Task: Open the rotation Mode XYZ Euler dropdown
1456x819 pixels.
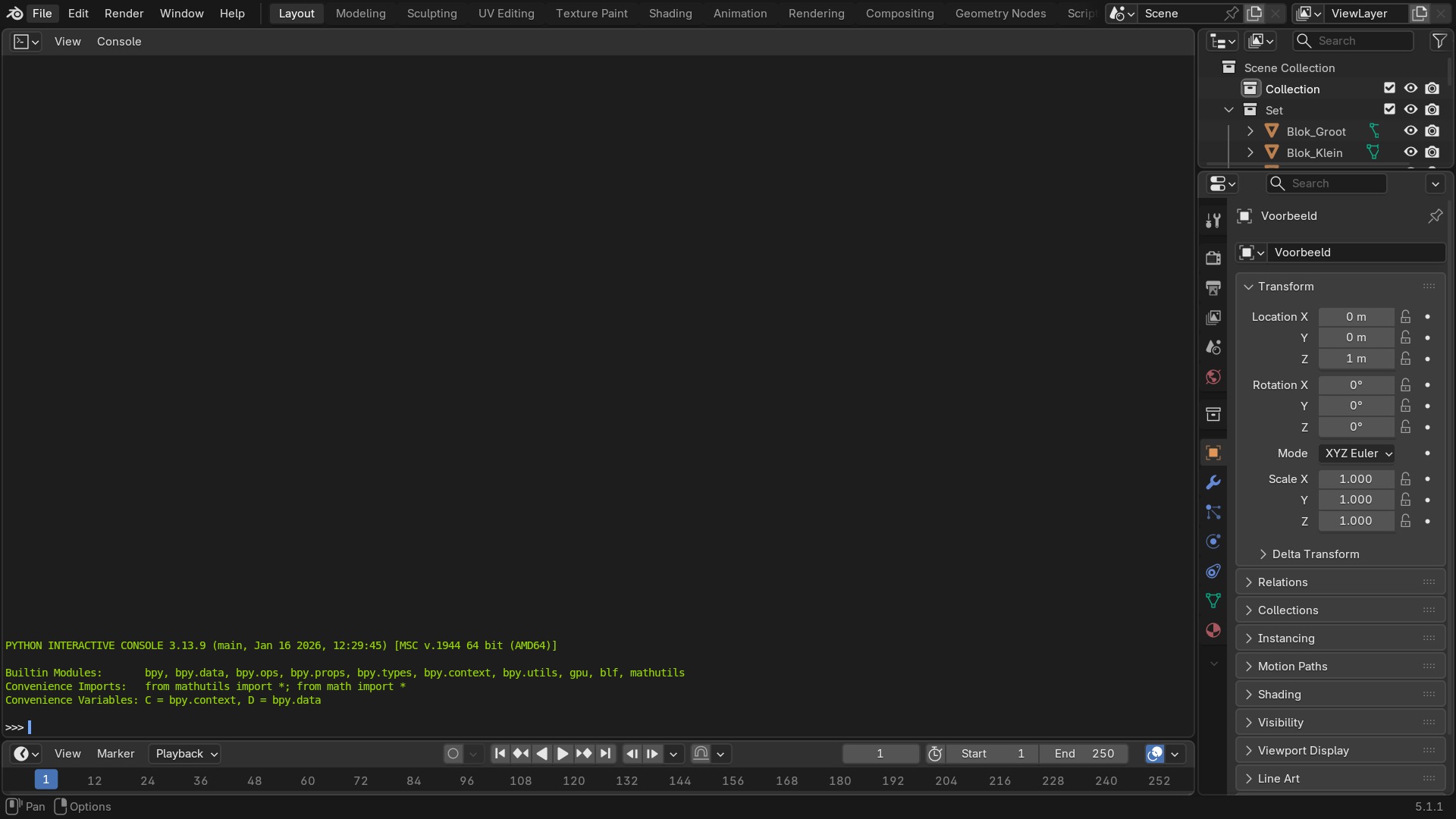Action: pyautogui.click(x=1357, y=453)
